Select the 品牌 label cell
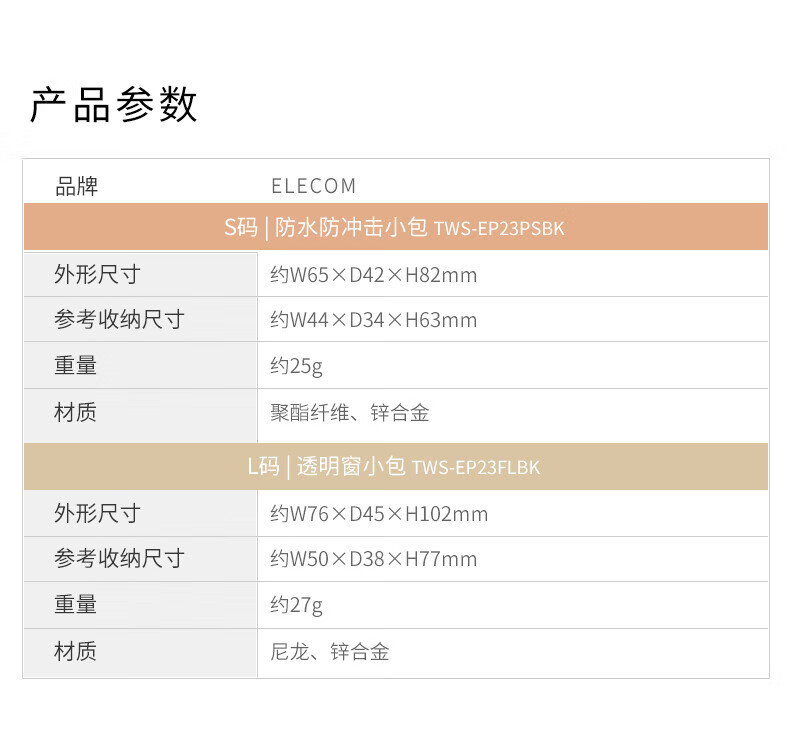Image resolution: width=790 pixels, height=755 pixels. [x=77, y=186]
